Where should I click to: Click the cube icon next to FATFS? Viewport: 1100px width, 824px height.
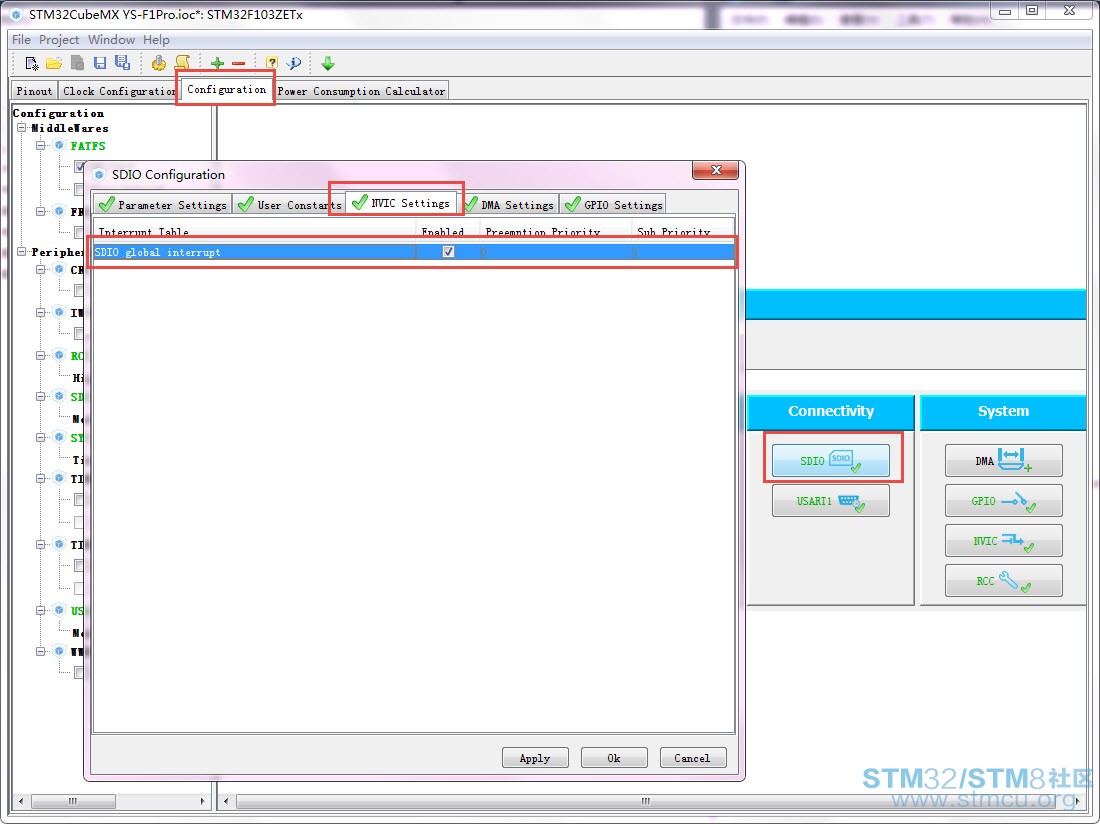(60, 145)
